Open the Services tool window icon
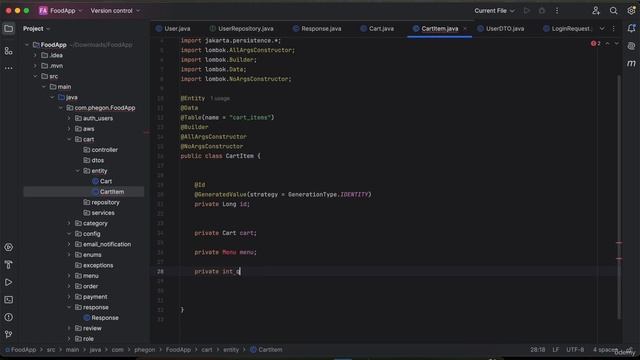 tap(8, 247)
